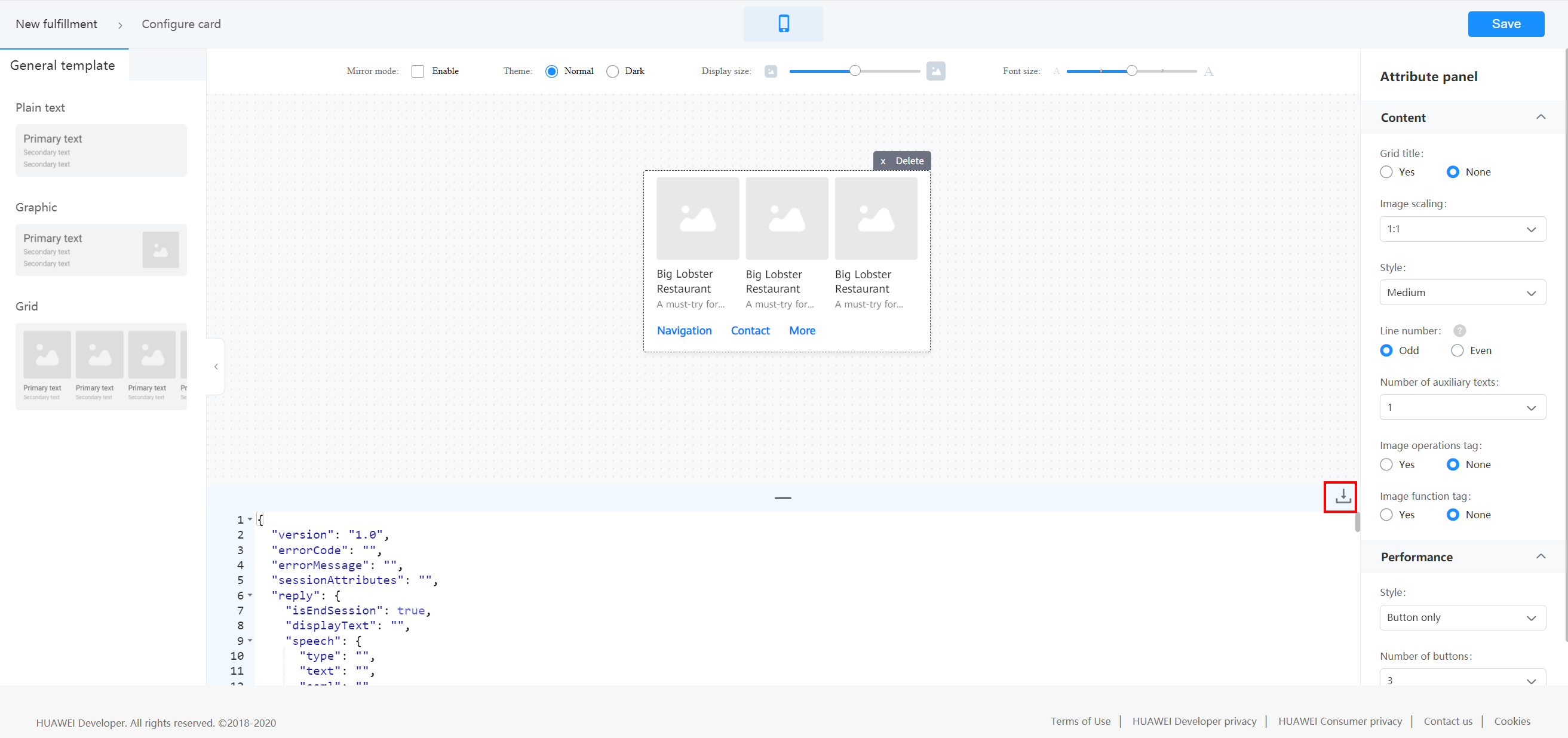Collapse the Content section chevron
The width and height of the screenshot is (1568, 738).
pos(1541,117)
